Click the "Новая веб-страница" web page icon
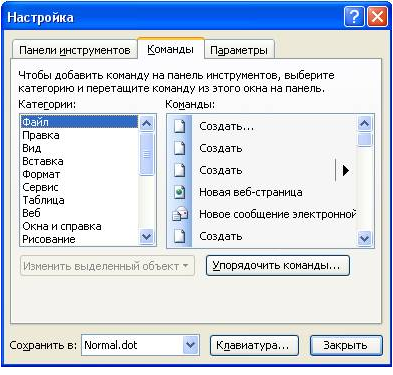Image resolution: width=393 pixels, height=375 pixels. coord(180,192)
